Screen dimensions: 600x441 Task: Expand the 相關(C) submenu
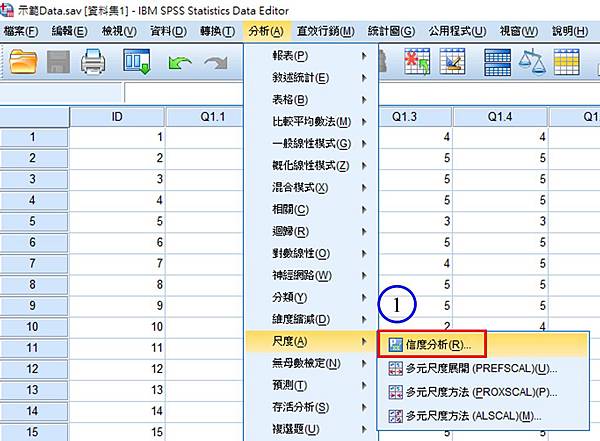(311, 209)
